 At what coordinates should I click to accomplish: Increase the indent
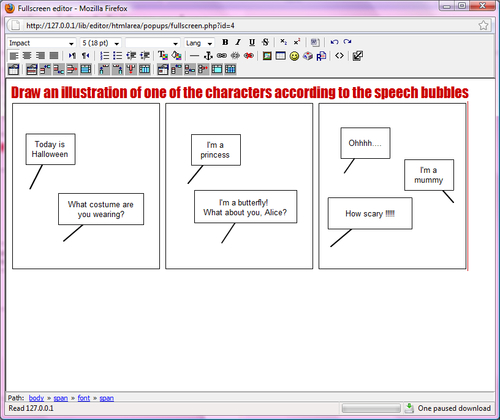pos(144,56)
